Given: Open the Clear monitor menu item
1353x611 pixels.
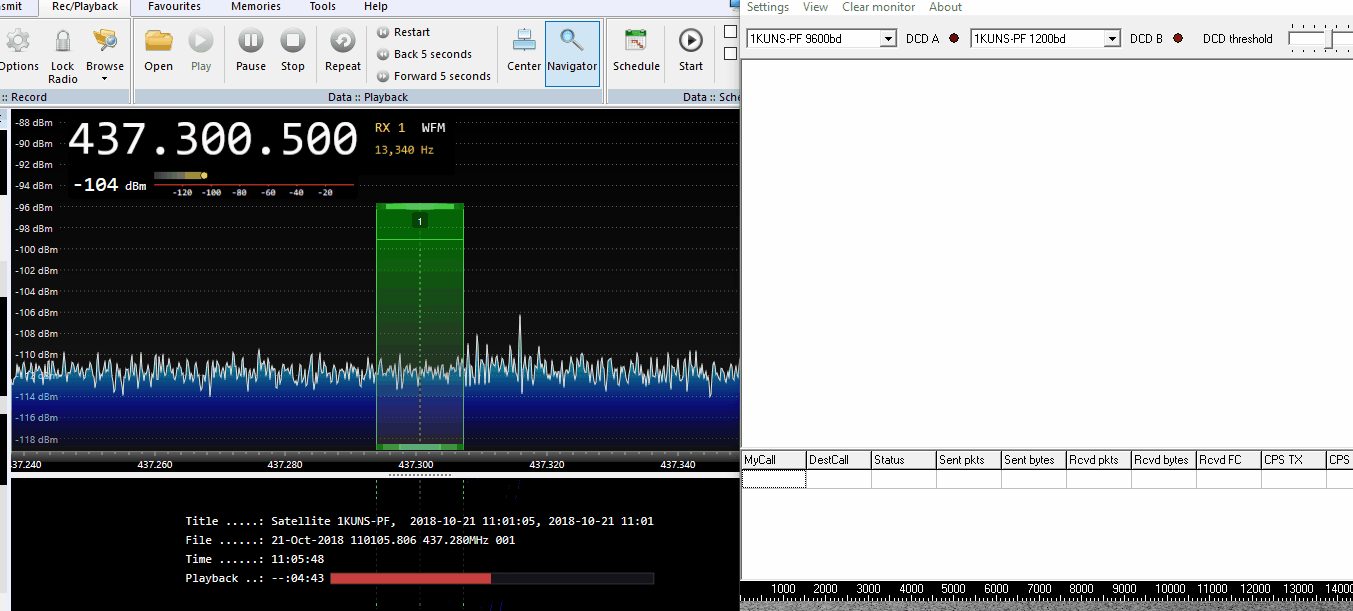Looking at the screenshot, I should tap(878, 7).
